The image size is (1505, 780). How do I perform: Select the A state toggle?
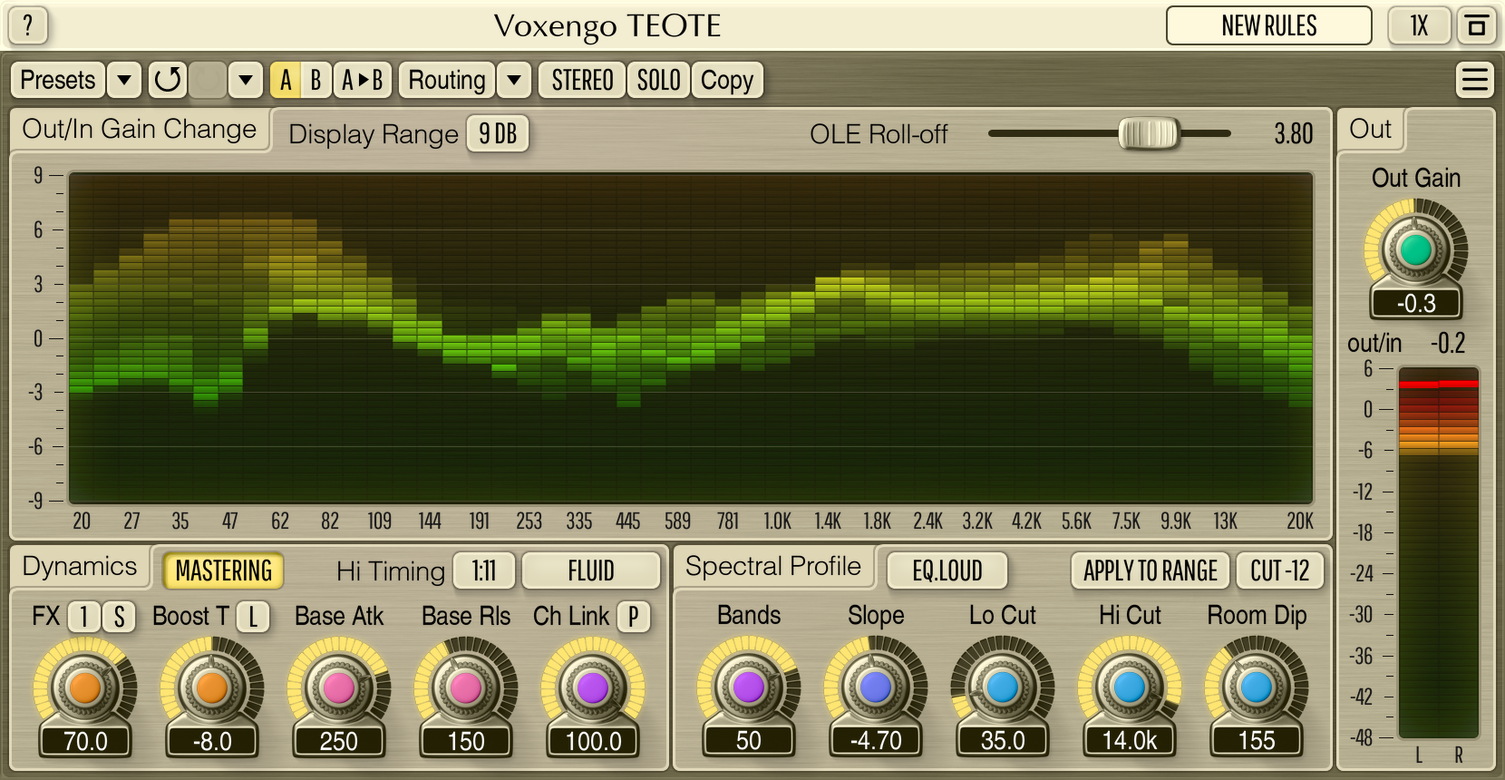286,80
